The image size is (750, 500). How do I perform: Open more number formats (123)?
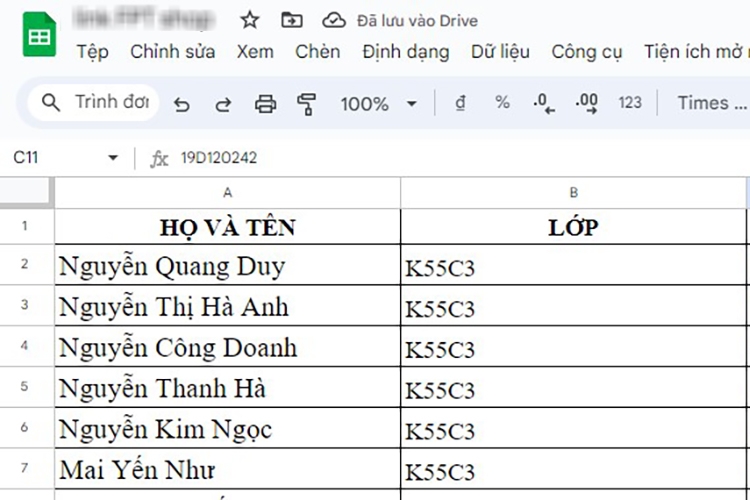point(629,102)
